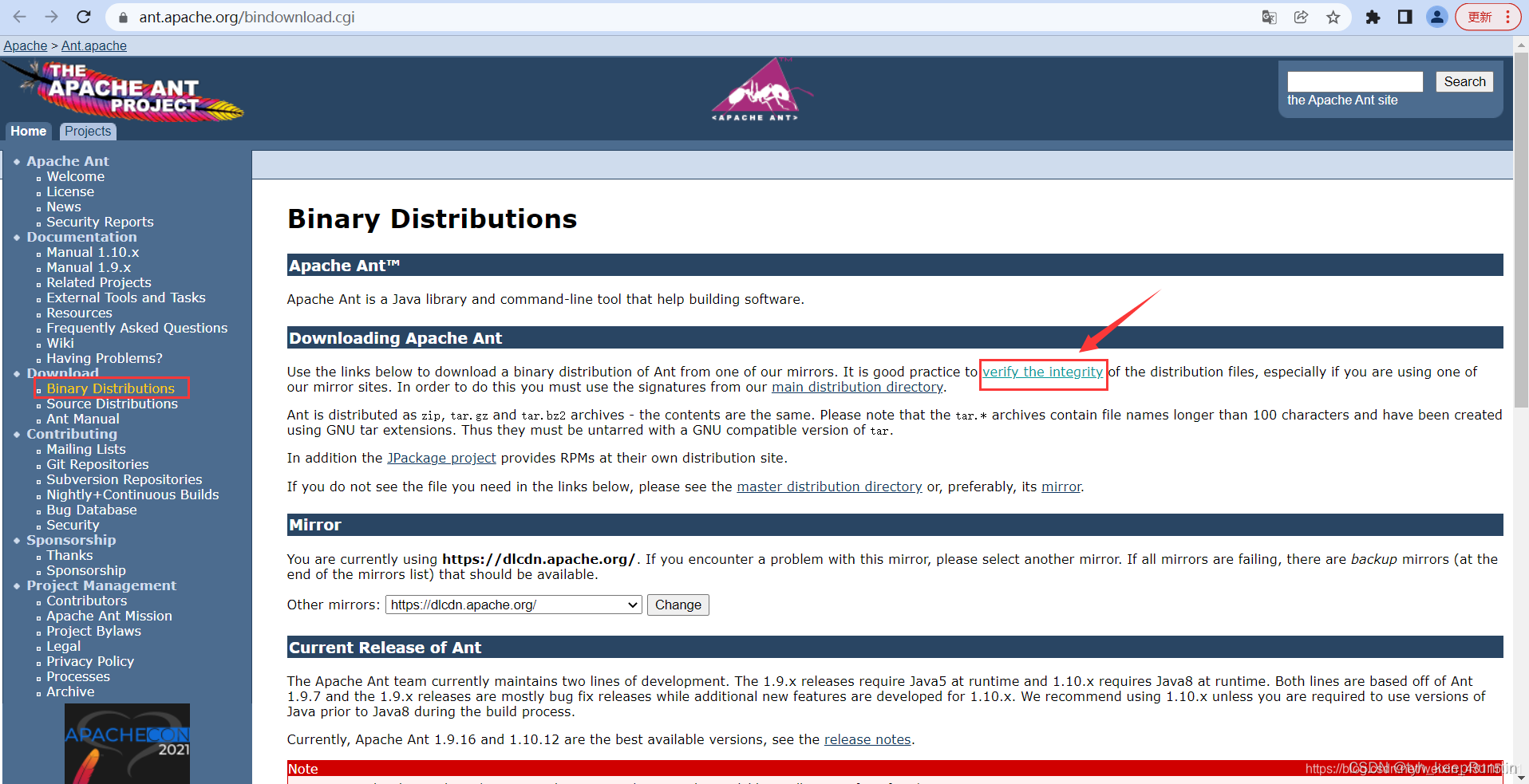This screenshot has width=1529, height=784.
Task: Open Nightly+Continuous Builds link
Action: pos(132,494)
